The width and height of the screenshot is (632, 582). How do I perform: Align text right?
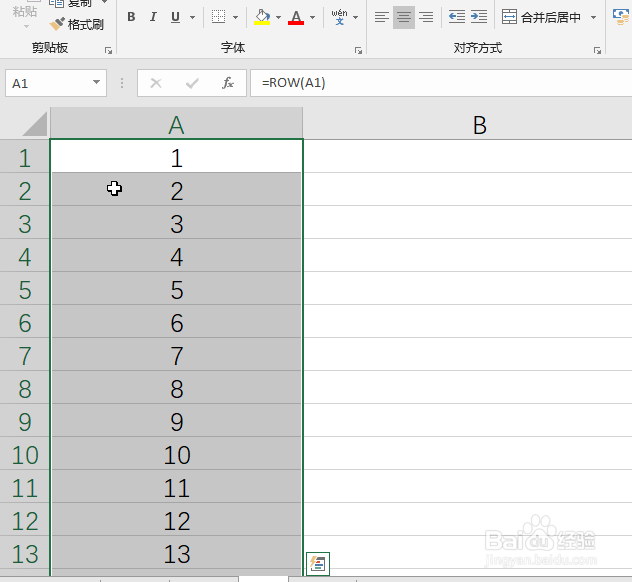(x=426, y=17)
